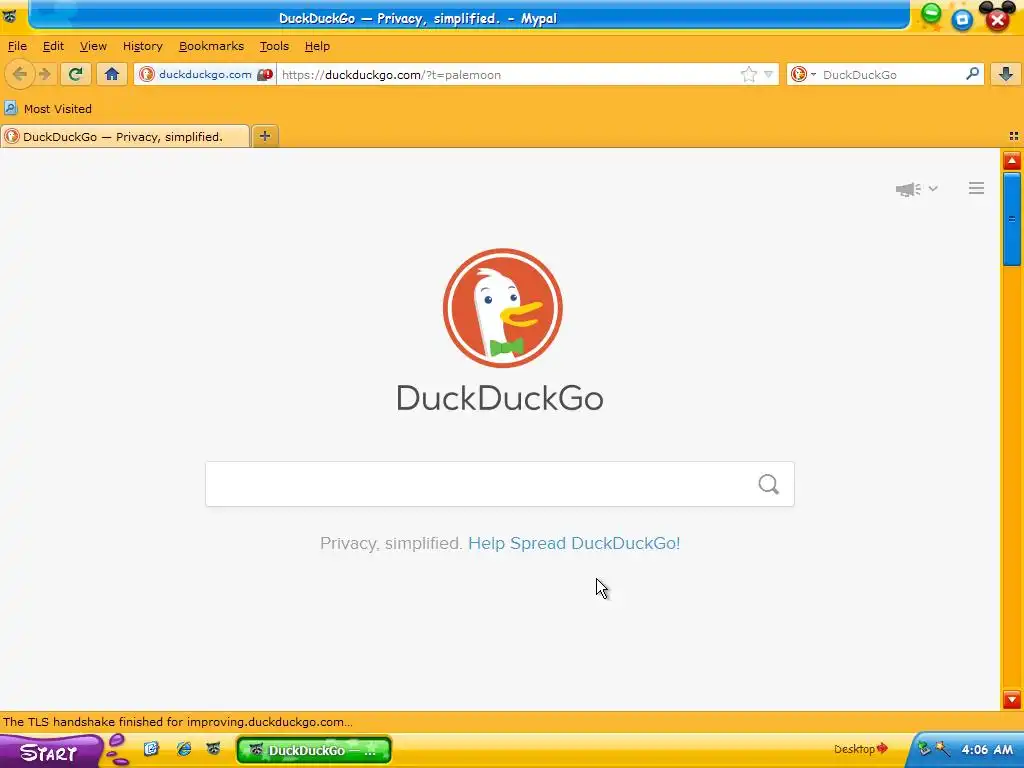Click the DuckDuckGo duck logo

click(502, 308)
